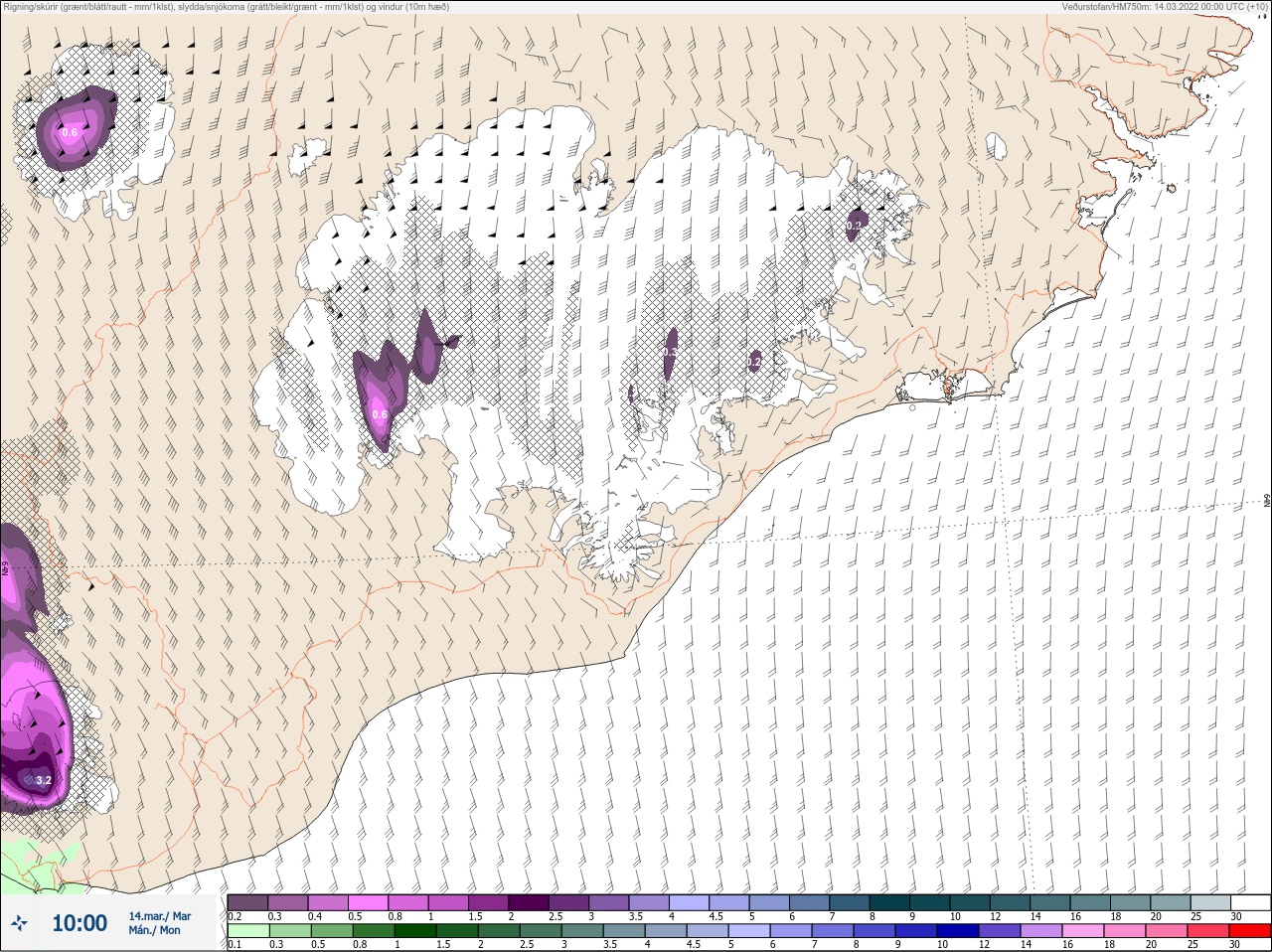Screen dimensions: 1272x952
Task: Click the 10:00 forecast time label
Action: pyautogui.click(x=79, y=923)
